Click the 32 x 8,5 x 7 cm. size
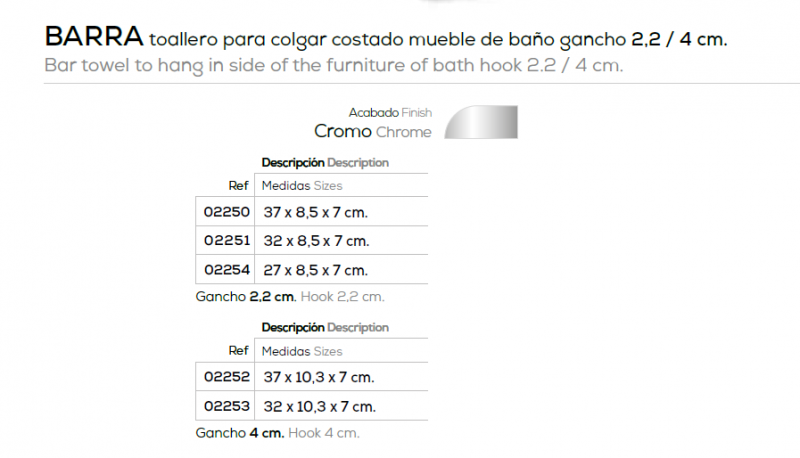 tap(316, 241)
